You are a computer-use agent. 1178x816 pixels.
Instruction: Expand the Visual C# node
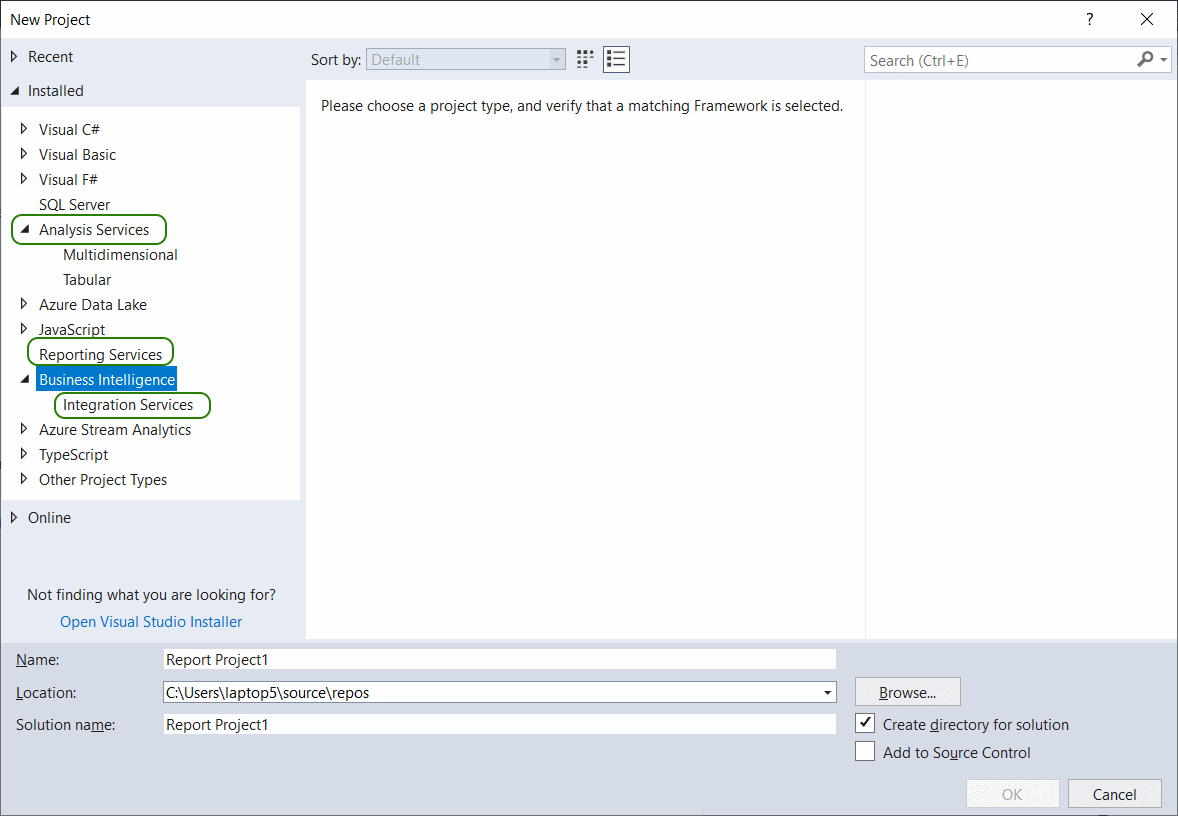click(25, 129)
